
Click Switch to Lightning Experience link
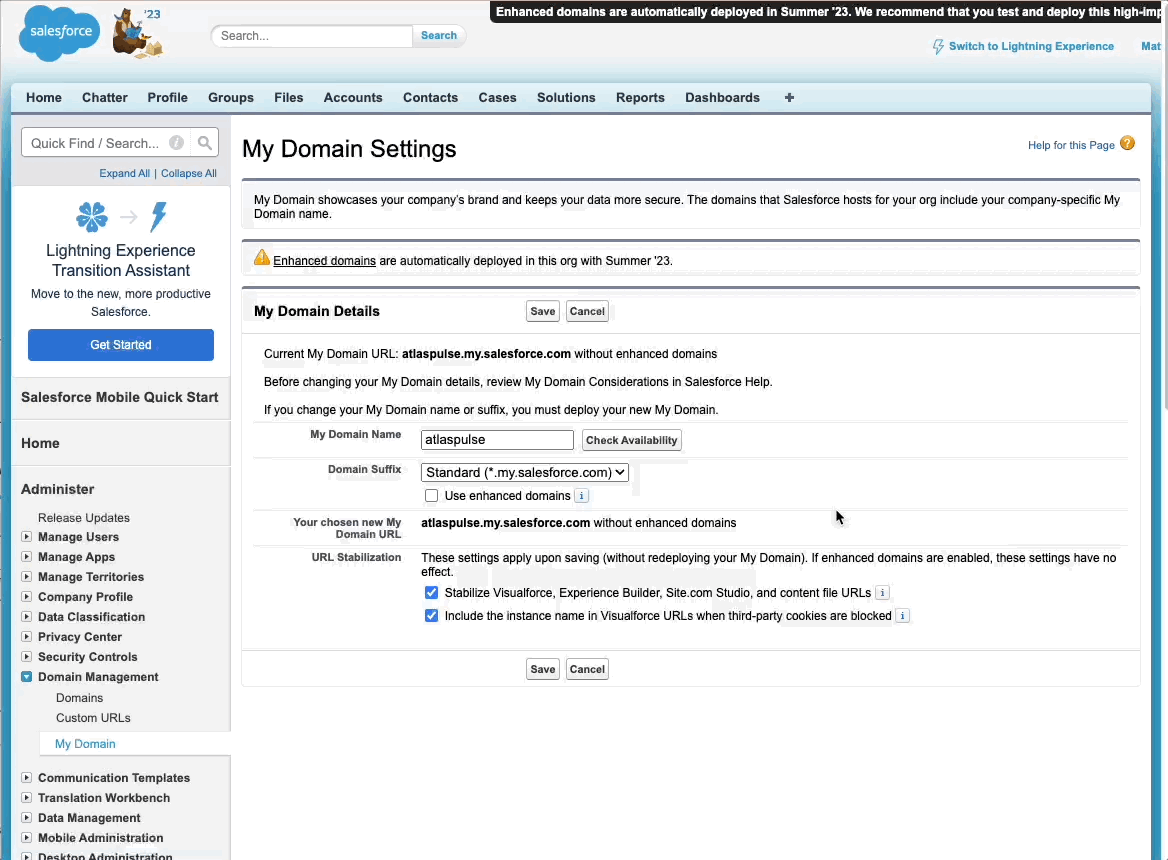pyautogui.click(x=1031, y=46)
